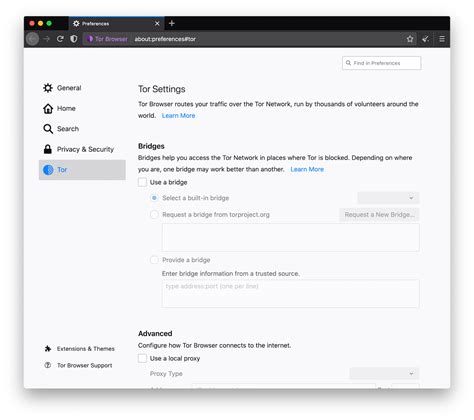Click the address bar URL about:preferences#tor
The image size is (474, 420).
165,39
